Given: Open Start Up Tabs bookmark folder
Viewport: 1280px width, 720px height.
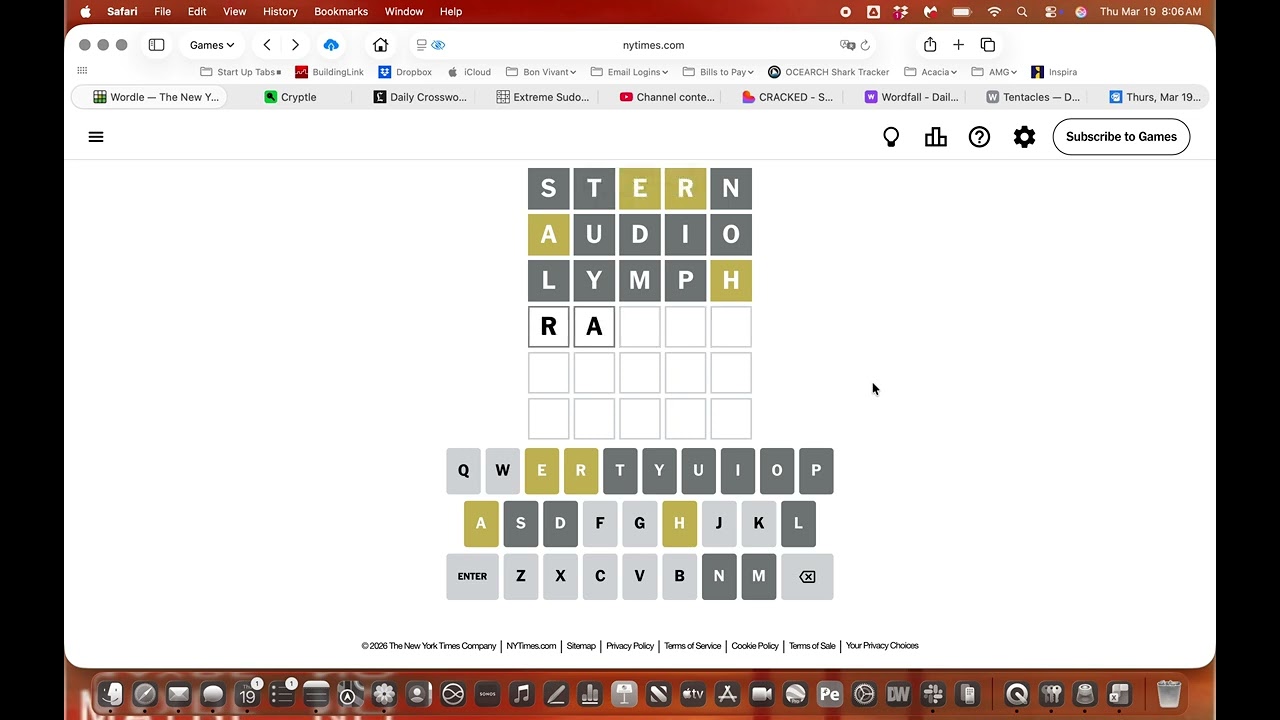Looking at the screenshot, I should click(x=240, y=72).
